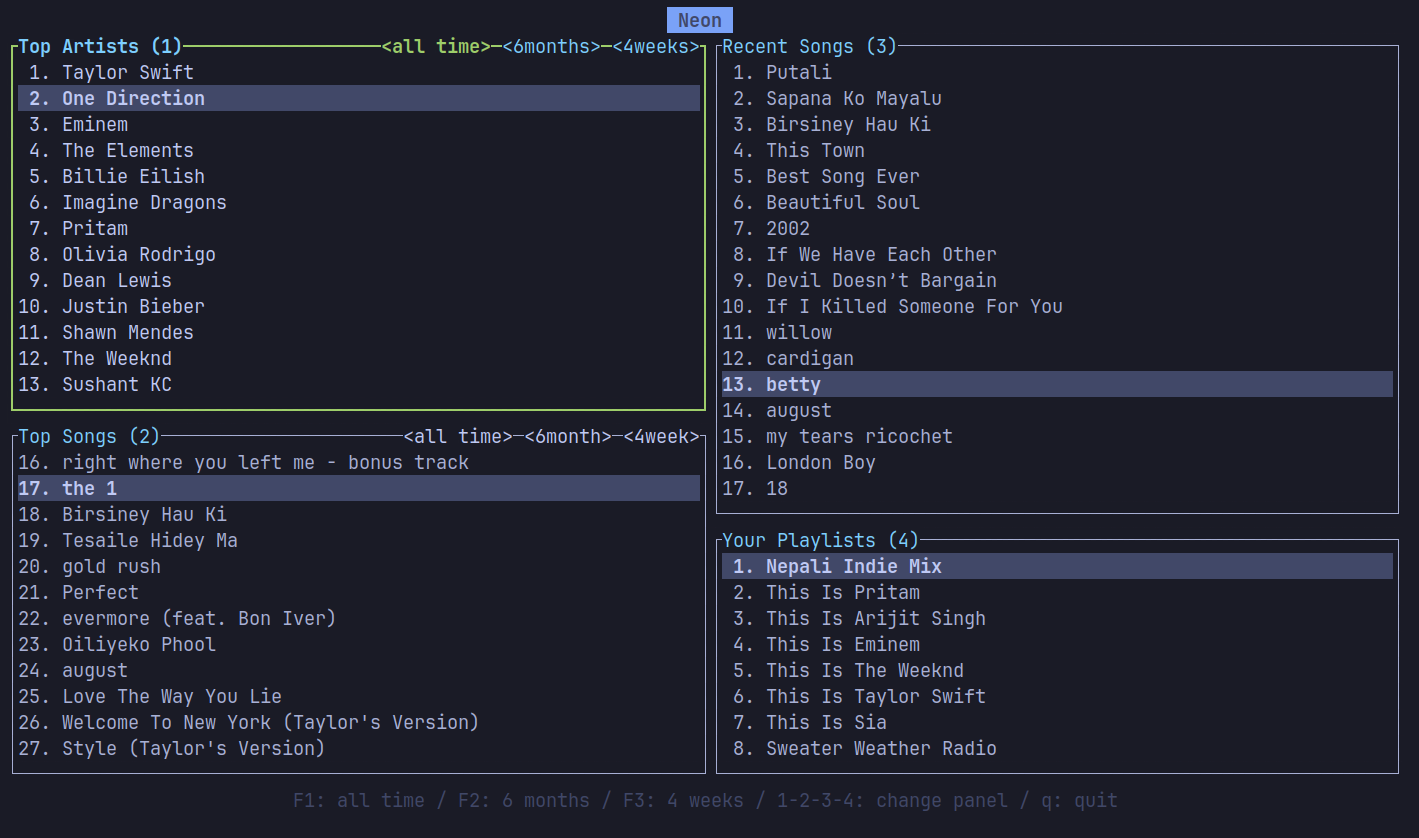The height and width of the screenshot is (838, 1419).
Task: Click the Neon title badge
Action: click(x=700, y=21)
